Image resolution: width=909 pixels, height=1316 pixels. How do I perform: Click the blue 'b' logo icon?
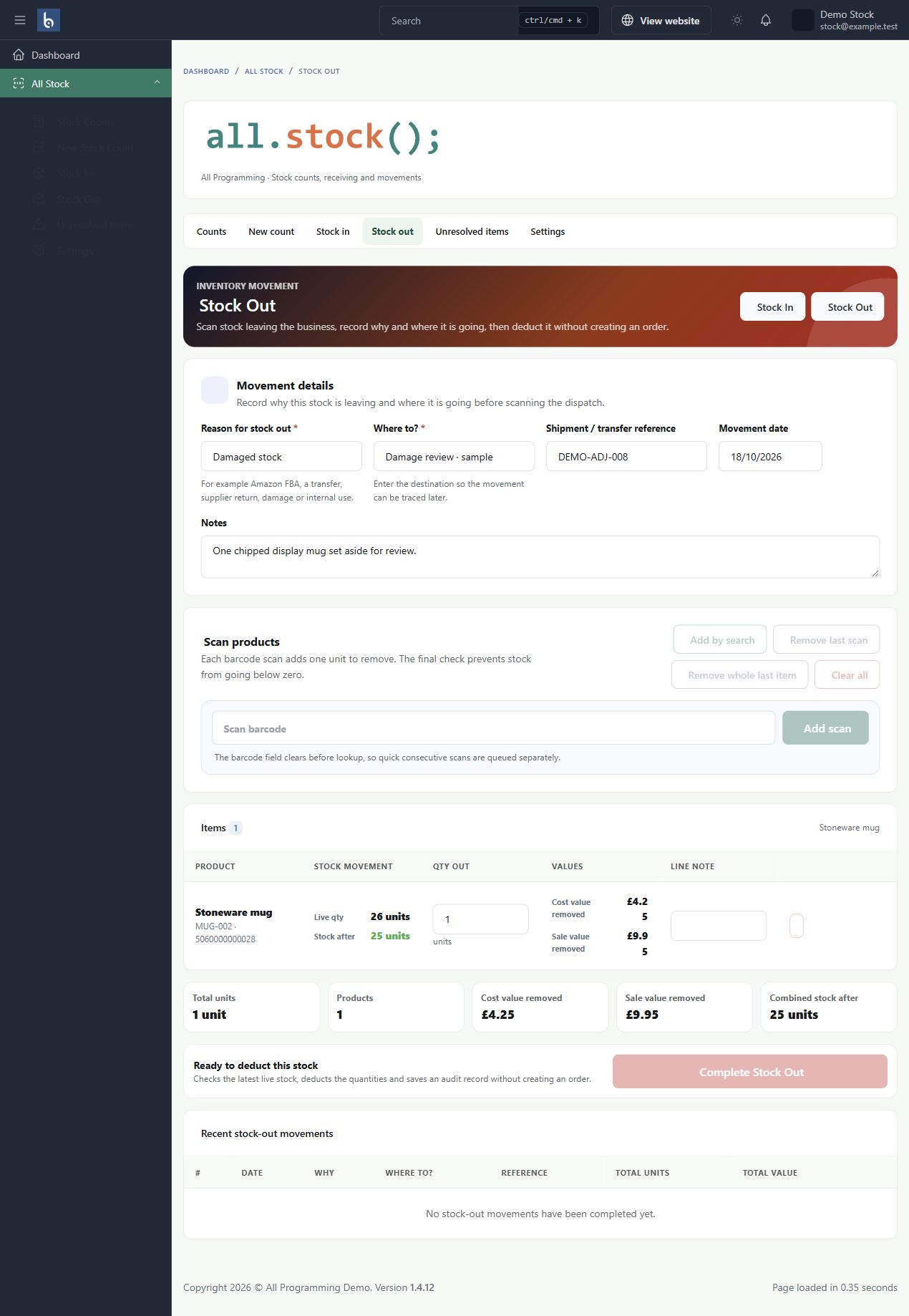(49, 20)
